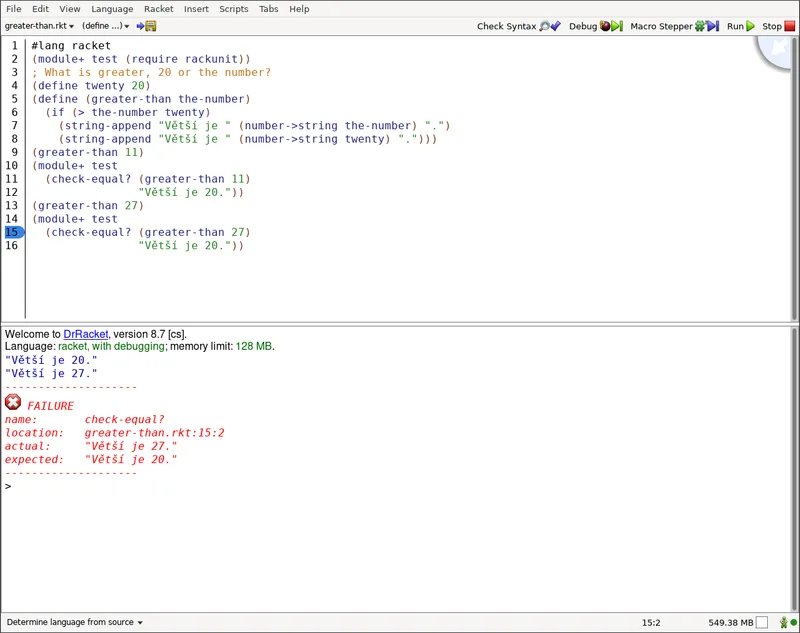The height and width of the screenshot is (633, 800).
Task: Click line number 1 in the gutter
Action: click(15, 45)
